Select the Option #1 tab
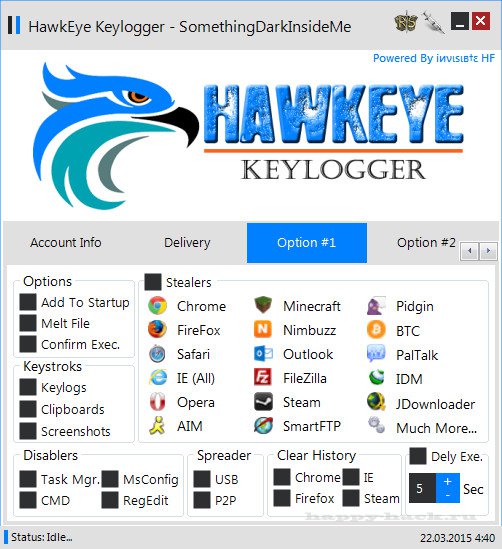This screenshot has height=549, width=502. 307,243
